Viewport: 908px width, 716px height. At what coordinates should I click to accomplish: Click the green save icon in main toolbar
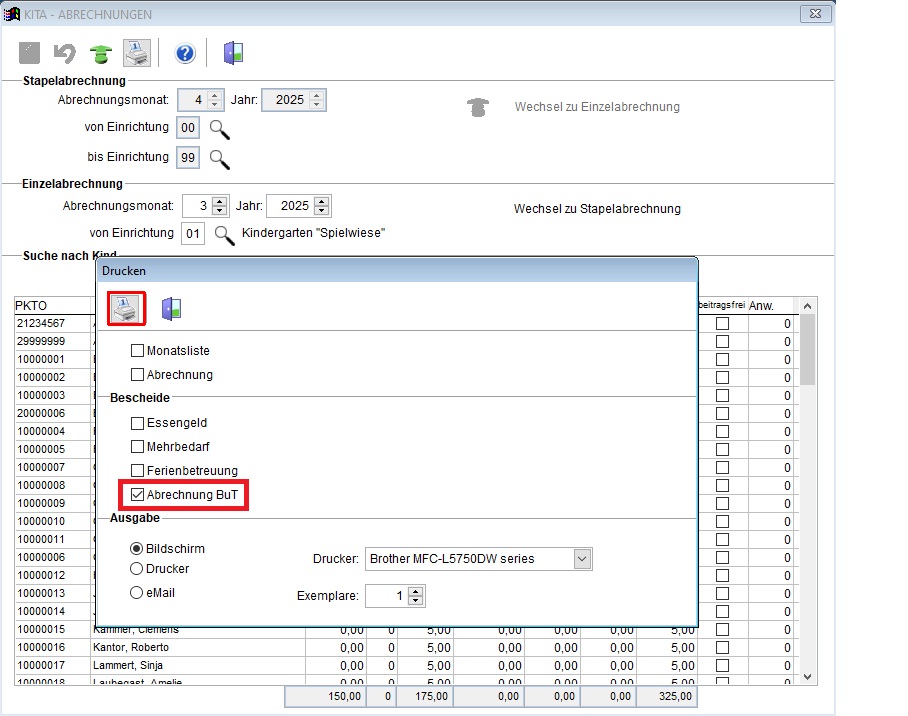100,54
